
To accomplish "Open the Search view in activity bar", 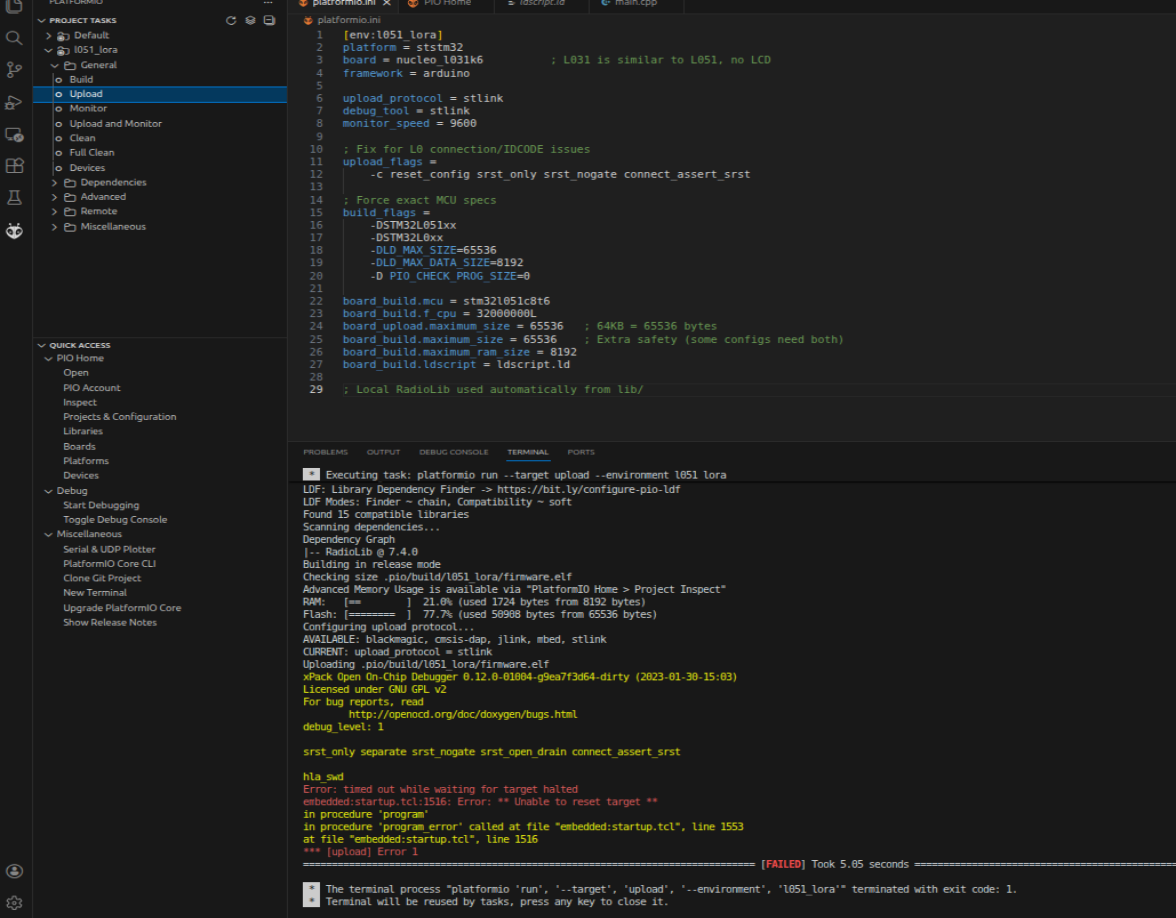I will (x=14, y=38).
